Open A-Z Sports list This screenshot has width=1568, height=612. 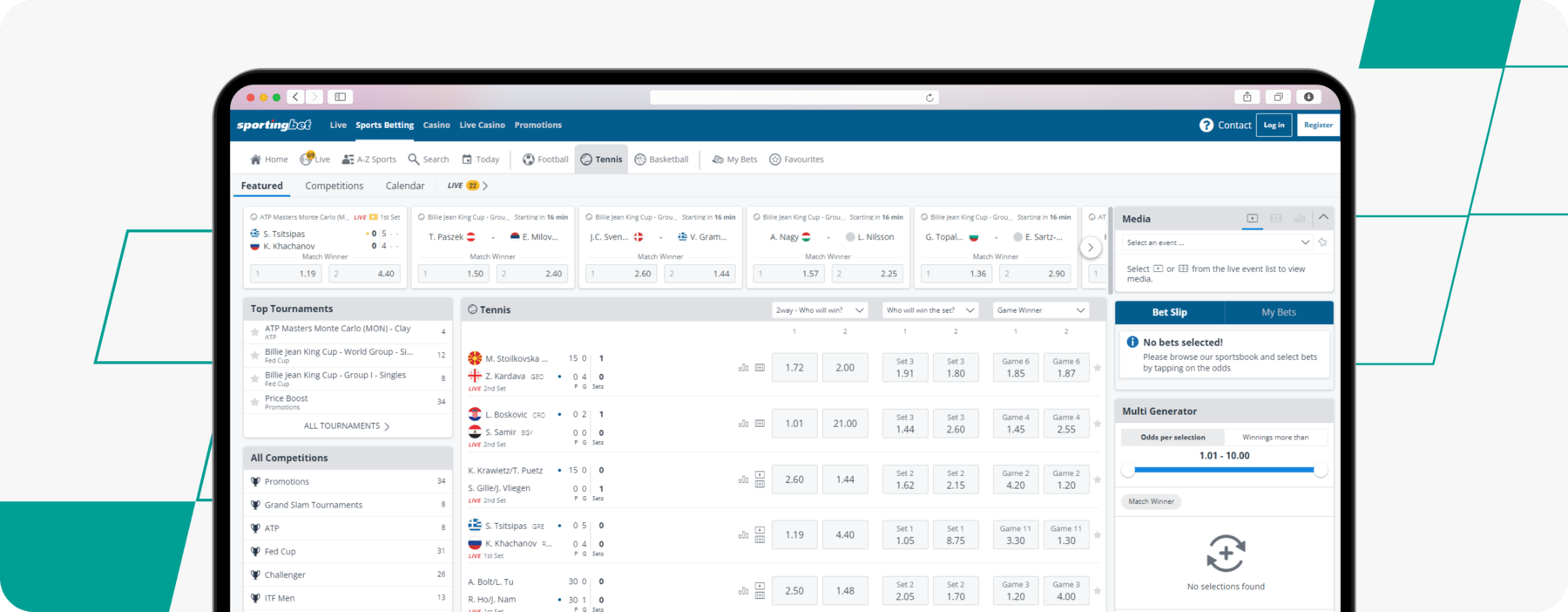(369, 160)
